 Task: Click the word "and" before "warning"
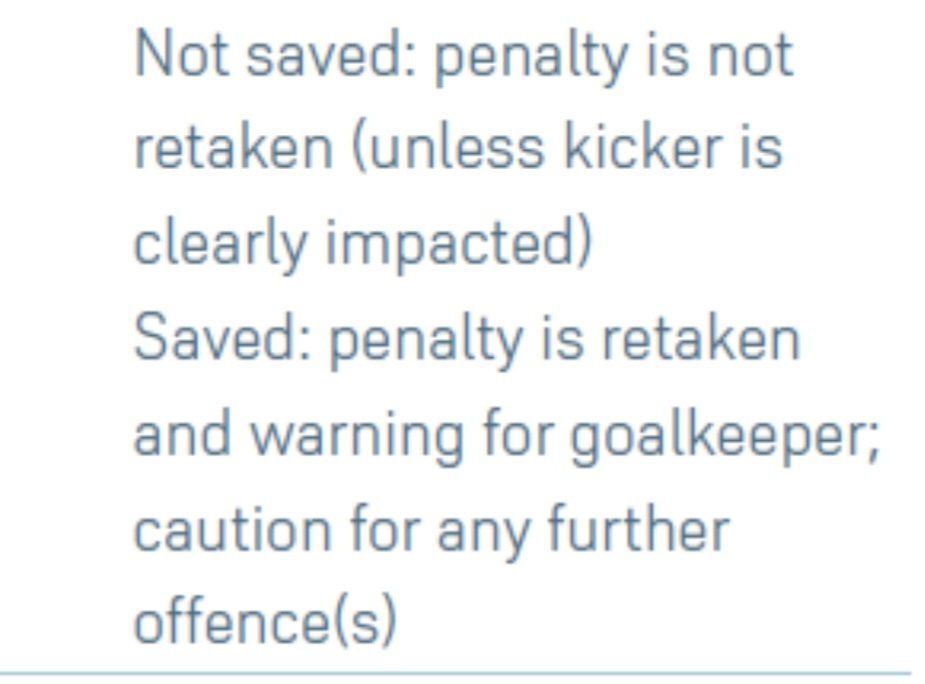tap(182, 434)
